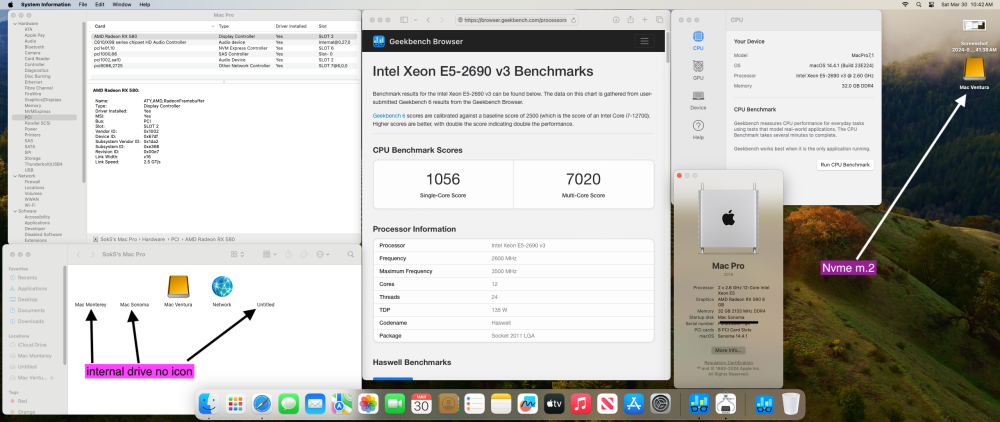Select the Network globe icon in Finder window
Screen dimensions: 1000x422
tap(222, 286)
